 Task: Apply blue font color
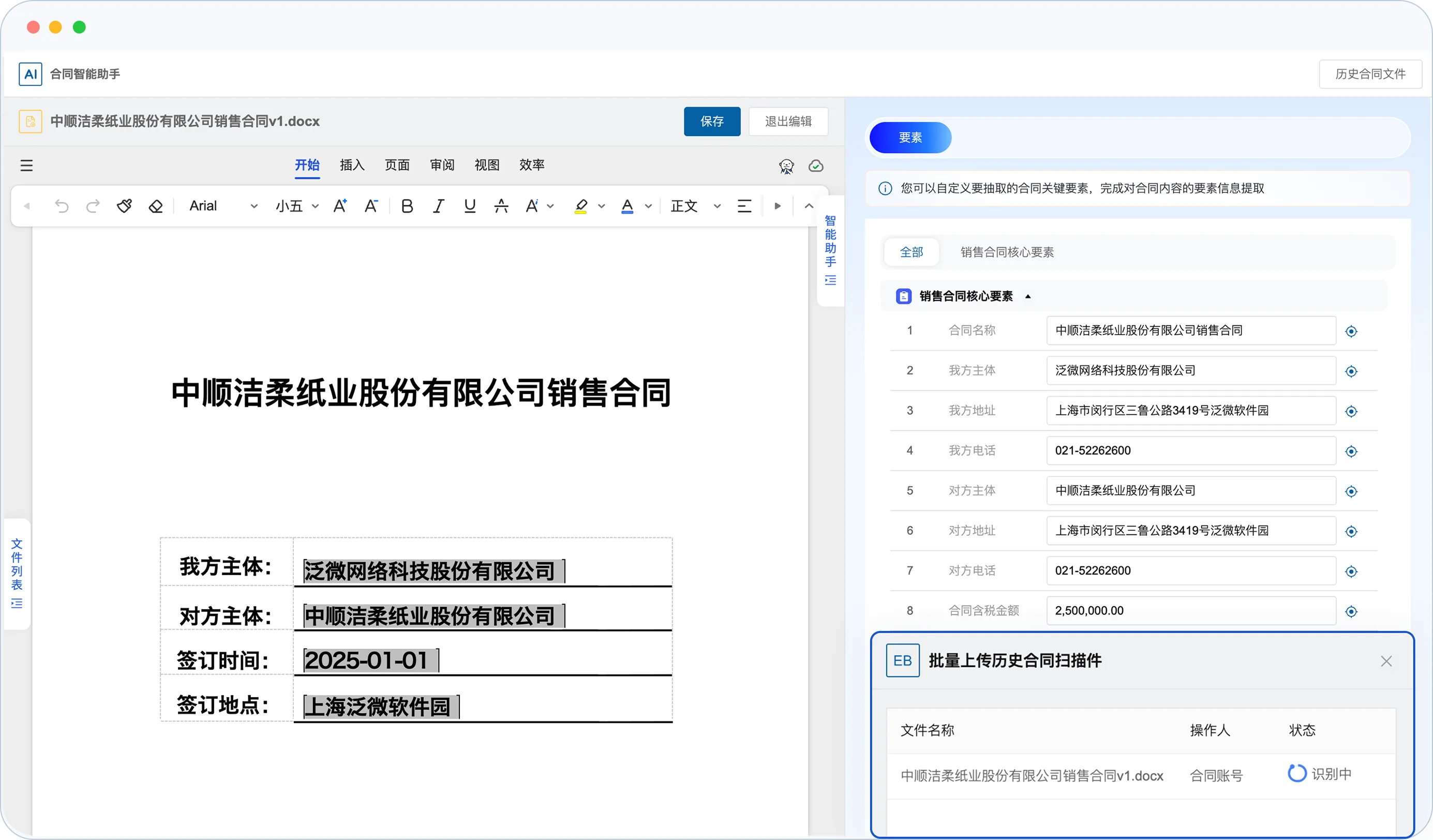[627, 206]
